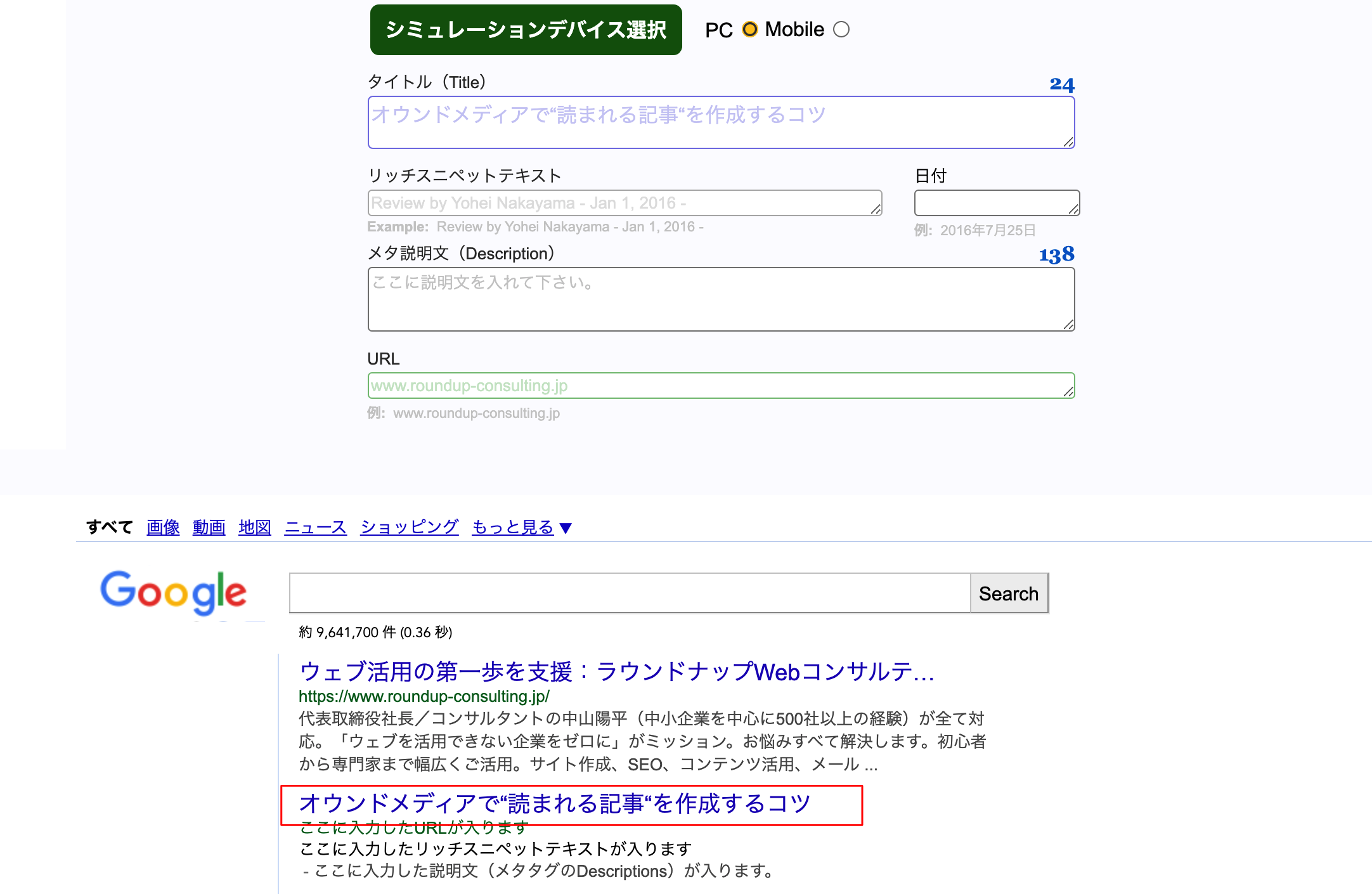The image size is (1372, 894).
Task: Open the オウンドメディアで読まれる記事 preview title link
Action: click(x=555, y=803)
